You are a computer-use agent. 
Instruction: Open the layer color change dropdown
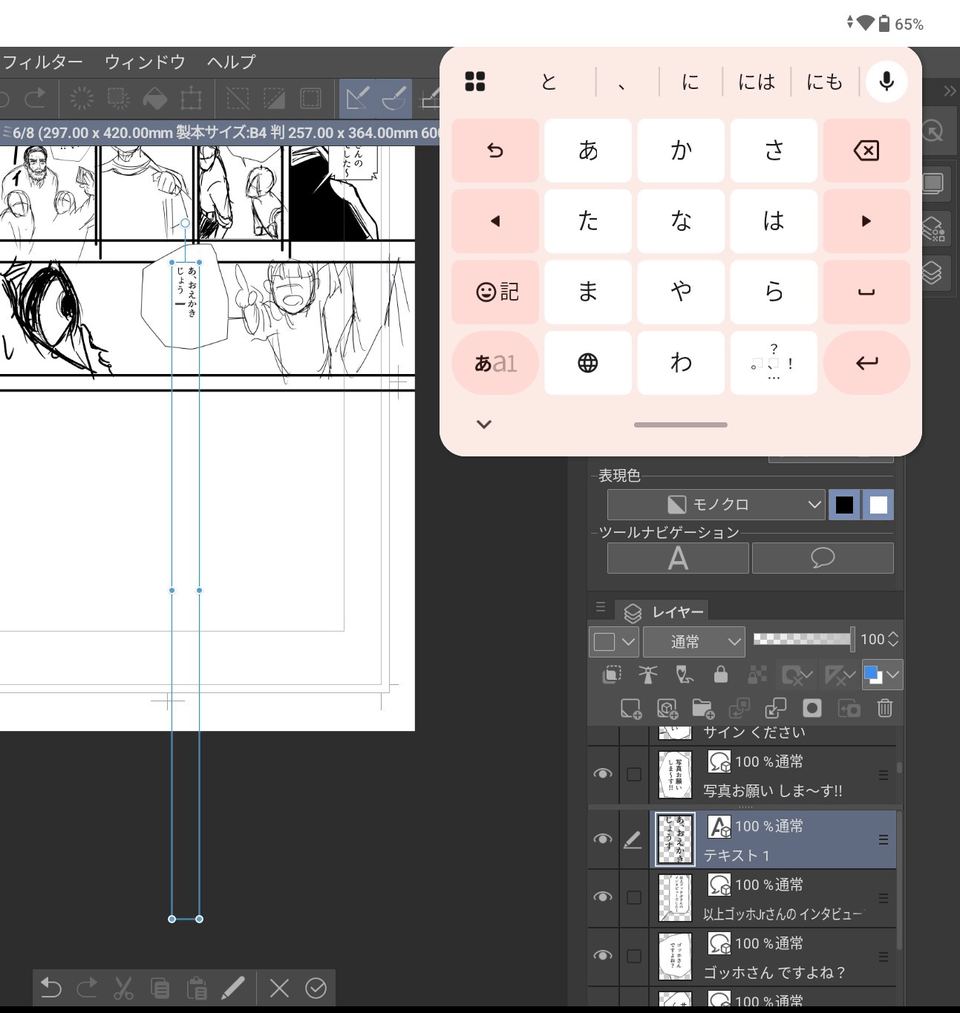(882, 675)
